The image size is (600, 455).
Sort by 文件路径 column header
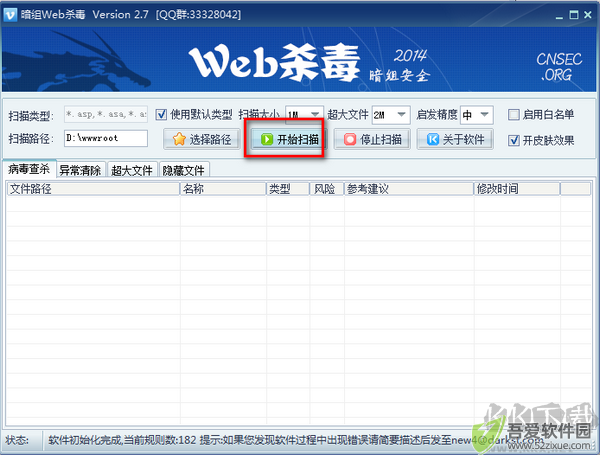(93, 189)
